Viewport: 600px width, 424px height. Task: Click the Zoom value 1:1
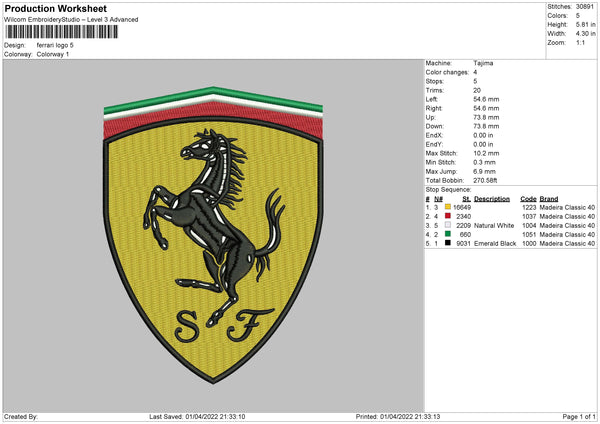point(580,42)
